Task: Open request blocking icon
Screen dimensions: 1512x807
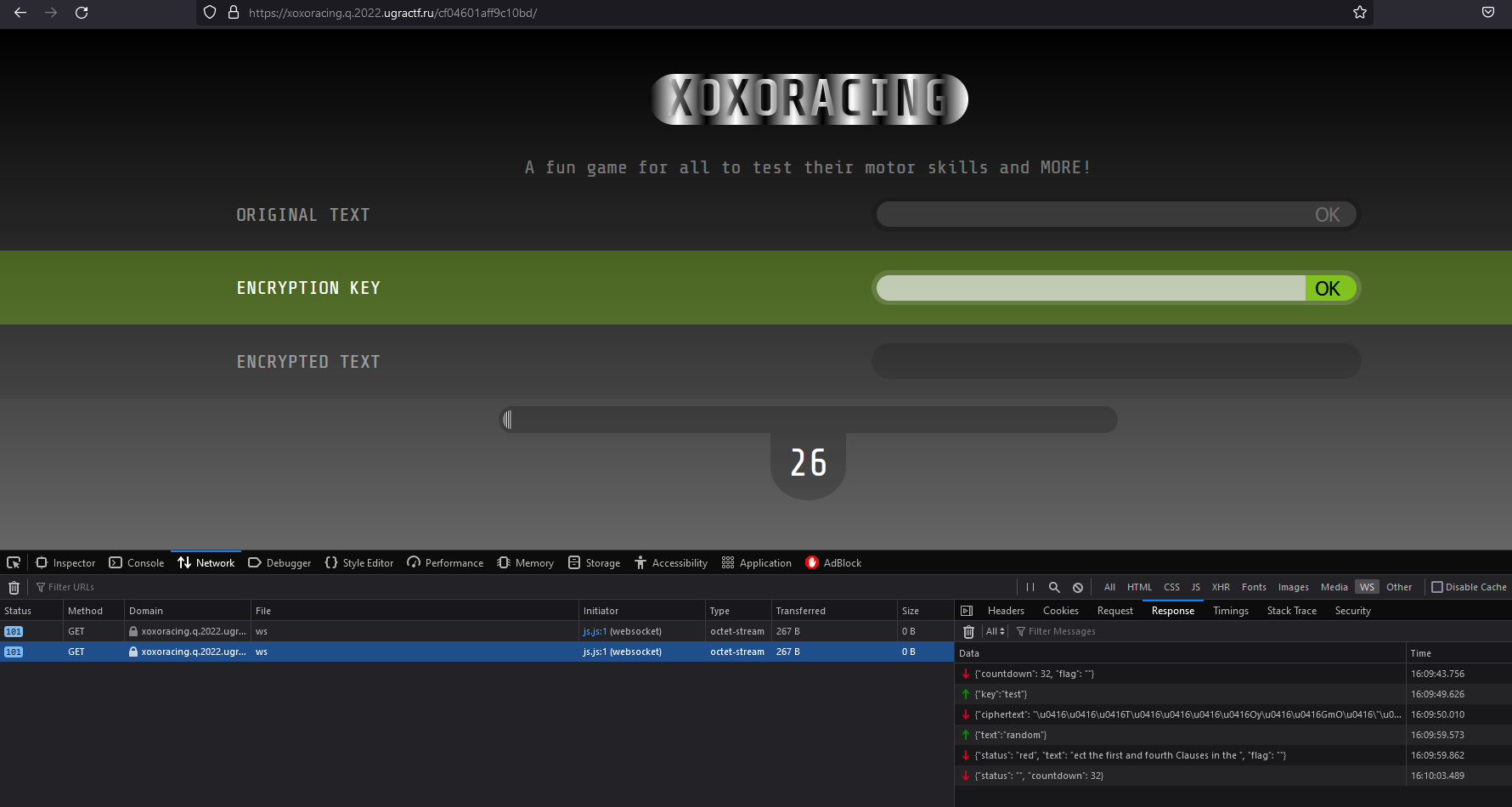Action: [x=1078, y=587]
